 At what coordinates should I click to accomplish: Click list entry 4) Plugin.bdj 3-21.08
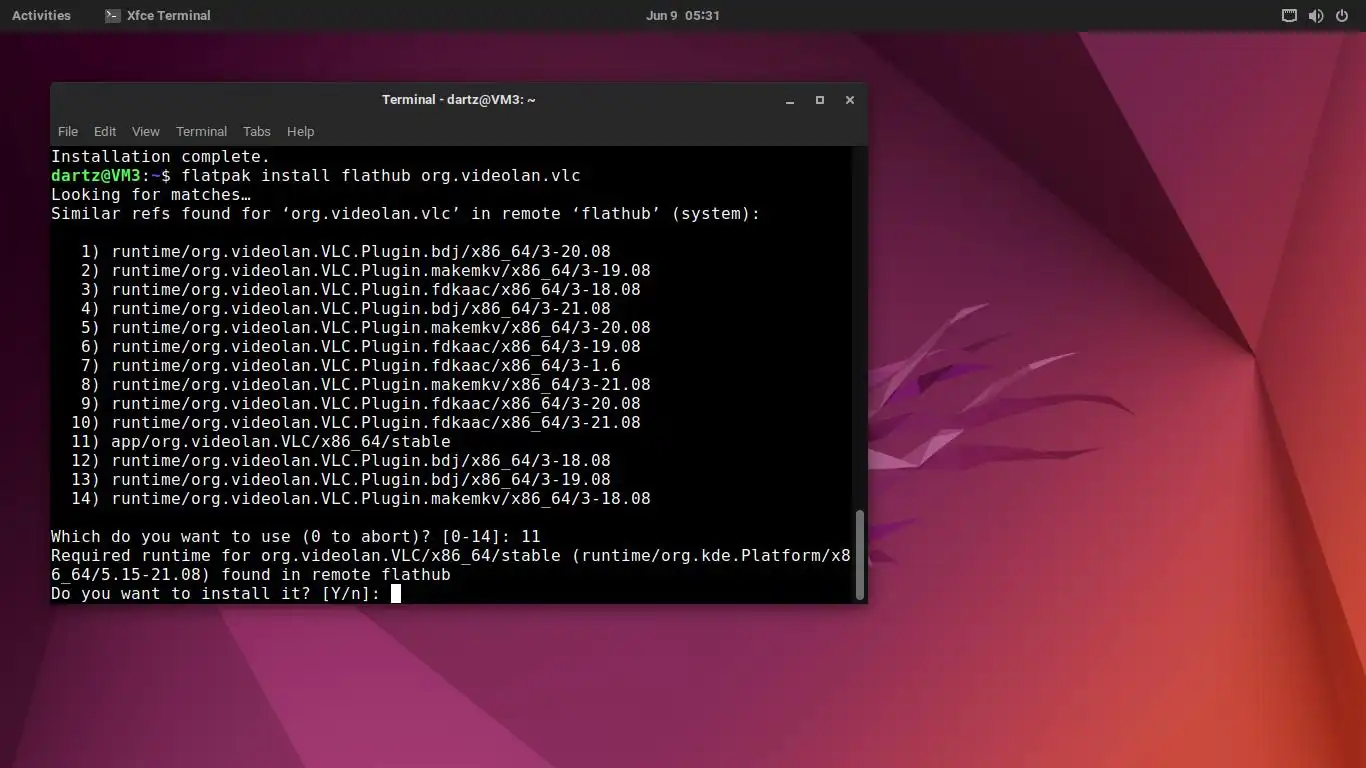pyautogui.click(x=346, y=309)
